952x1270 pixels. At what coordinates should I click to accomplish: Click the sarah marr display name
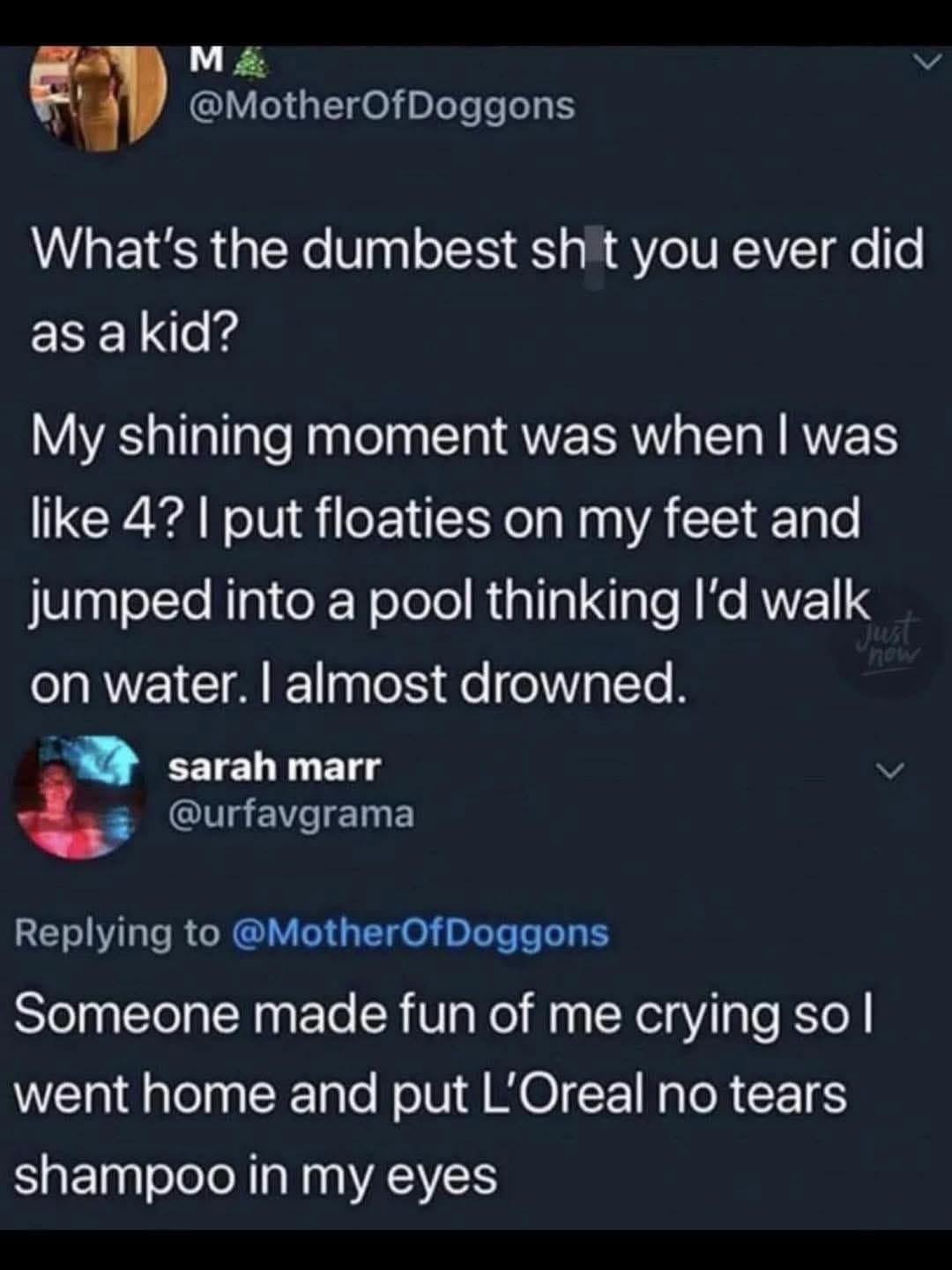click(275, 766)
